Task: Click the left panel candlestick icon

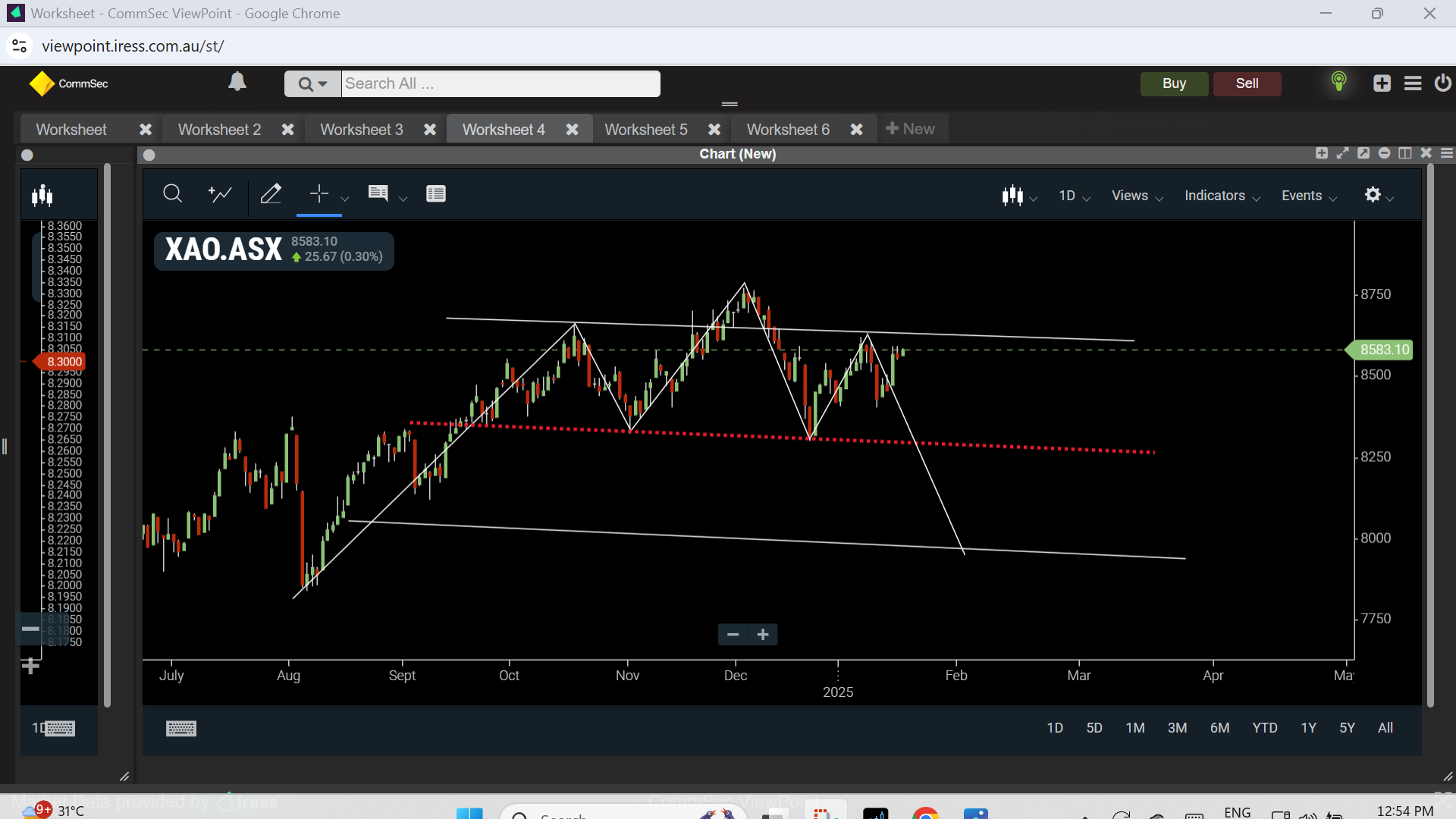Action: click(x=42, y=196)
